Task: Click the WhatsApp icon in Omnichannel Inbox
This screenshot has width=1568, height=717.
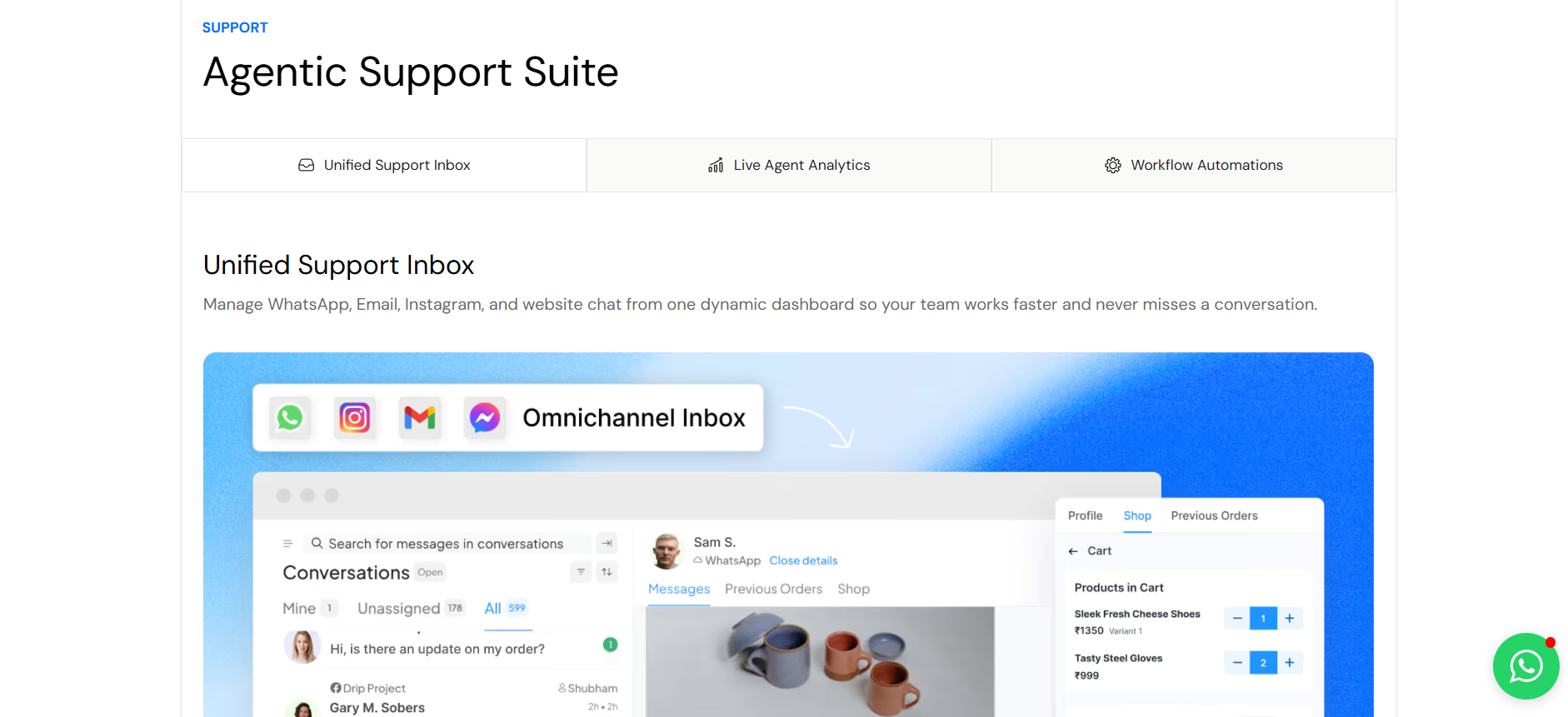Action: tap(290, 417)
